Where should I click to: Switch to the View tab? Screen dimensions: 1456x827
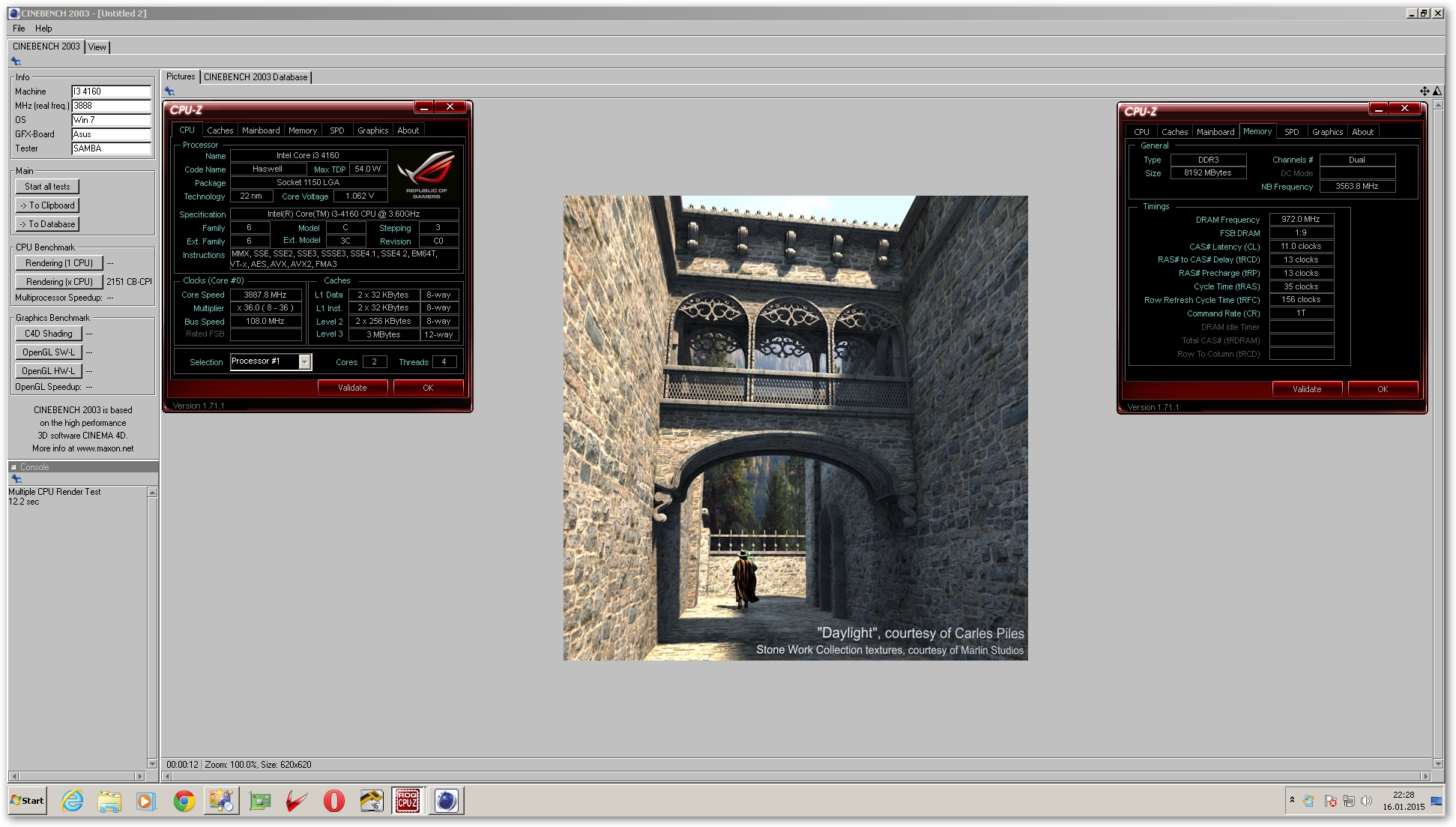point(97,47)
